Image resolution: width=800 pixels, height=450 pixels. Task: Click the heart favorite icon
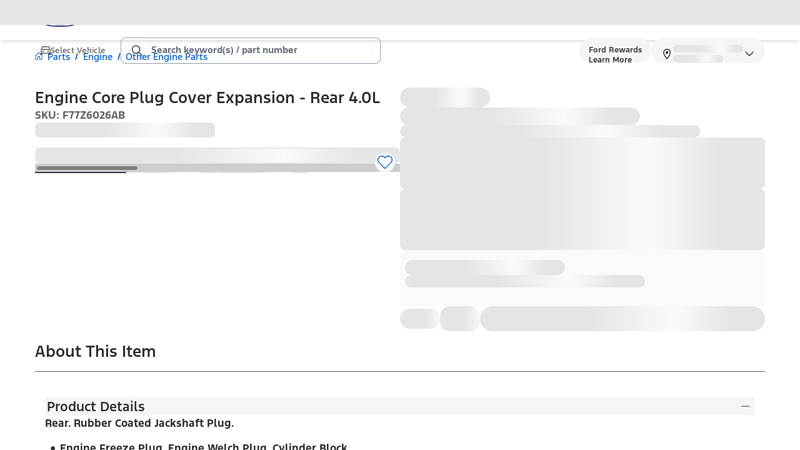[385, 162]
